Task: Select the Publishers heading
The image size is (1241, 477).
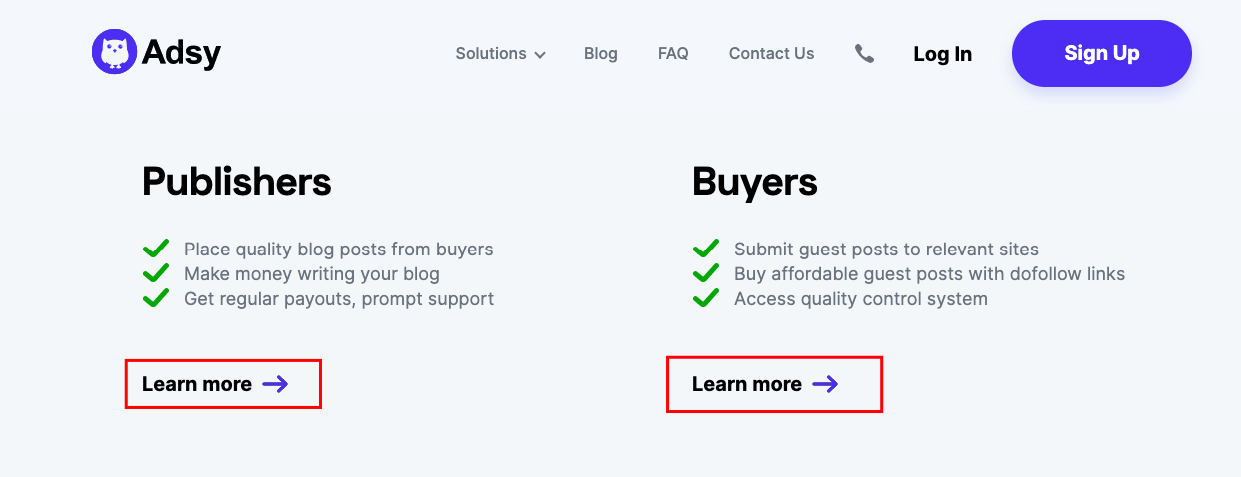Action: coord(237,182)
